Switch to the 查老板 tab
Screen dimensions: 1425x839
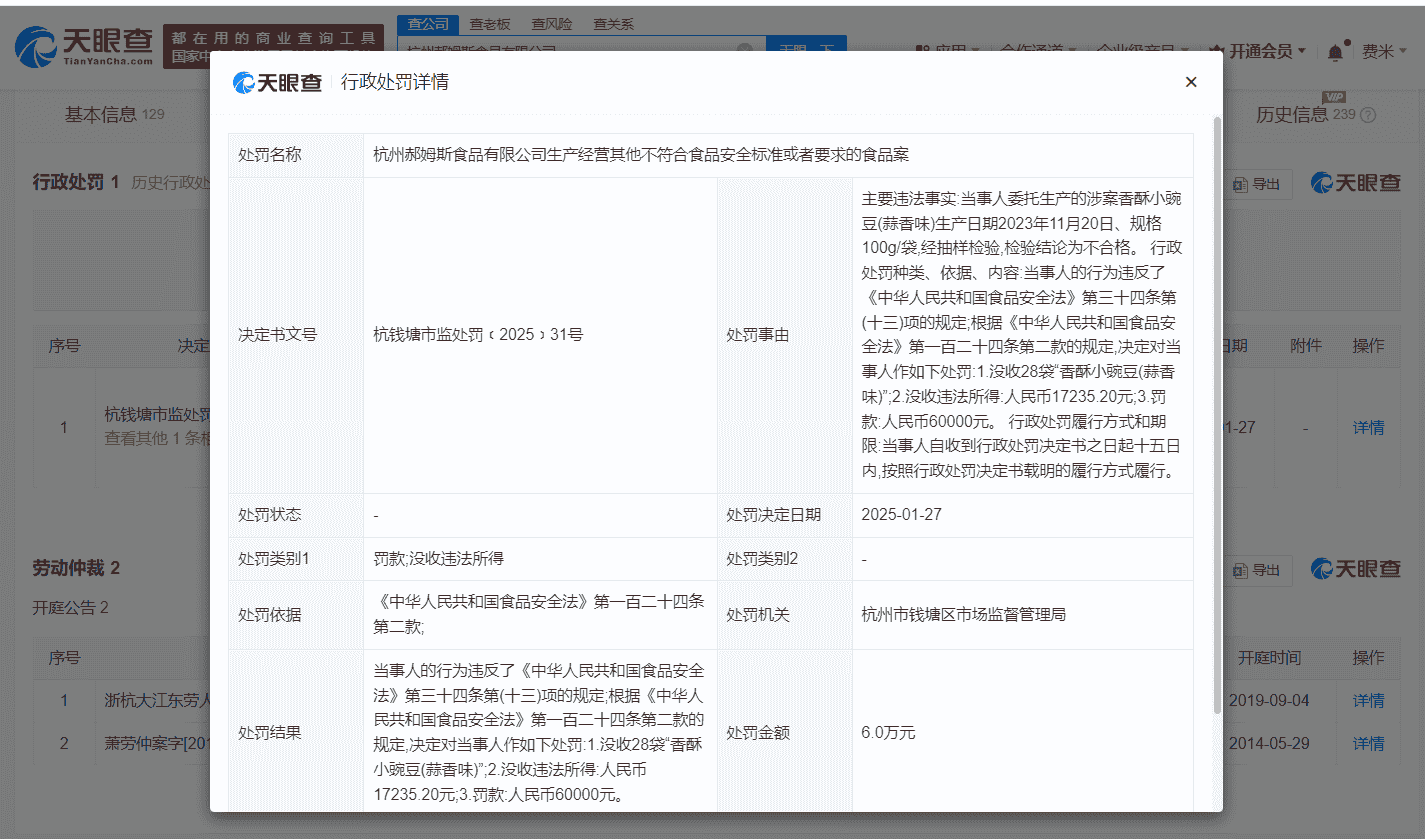(489, 23)
